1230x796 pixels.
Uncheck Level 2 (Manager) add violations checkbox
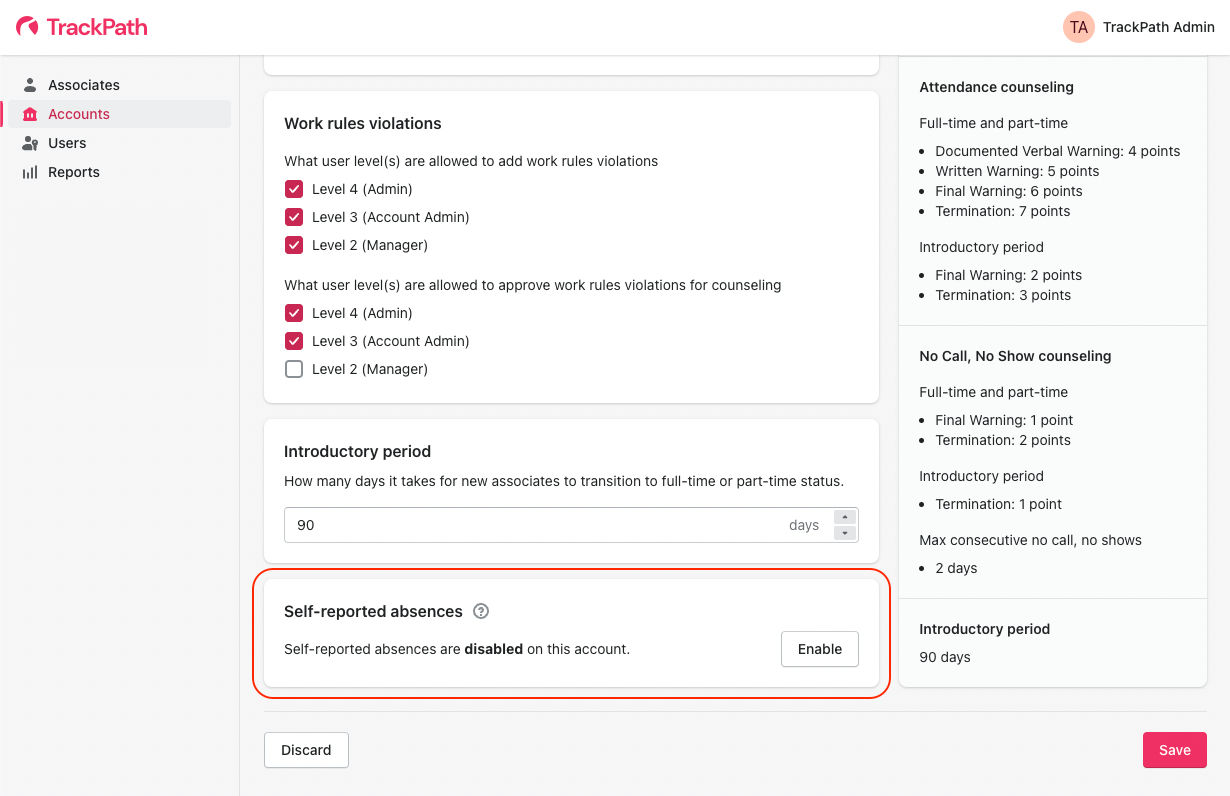(294, 244)
